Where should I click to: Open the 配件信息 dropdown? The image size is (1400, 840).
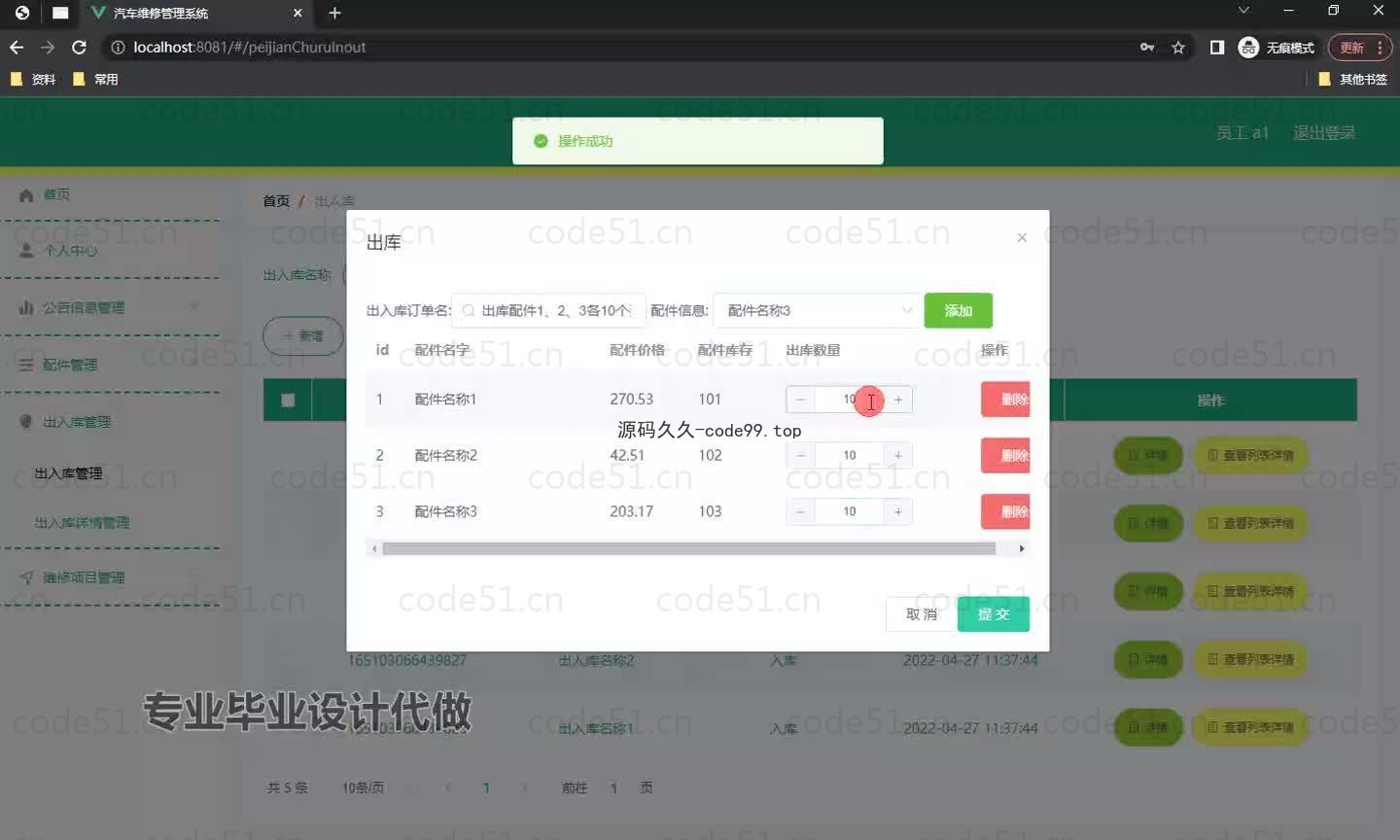click(x=818, y=310)
